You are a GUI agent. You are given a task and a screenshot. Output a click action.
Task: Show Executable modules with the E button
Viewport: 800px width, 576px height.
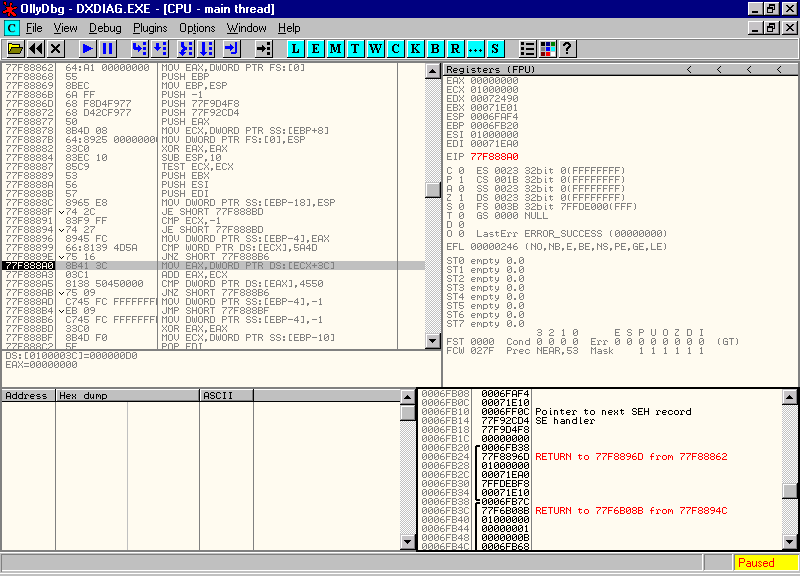pos(316,48)
